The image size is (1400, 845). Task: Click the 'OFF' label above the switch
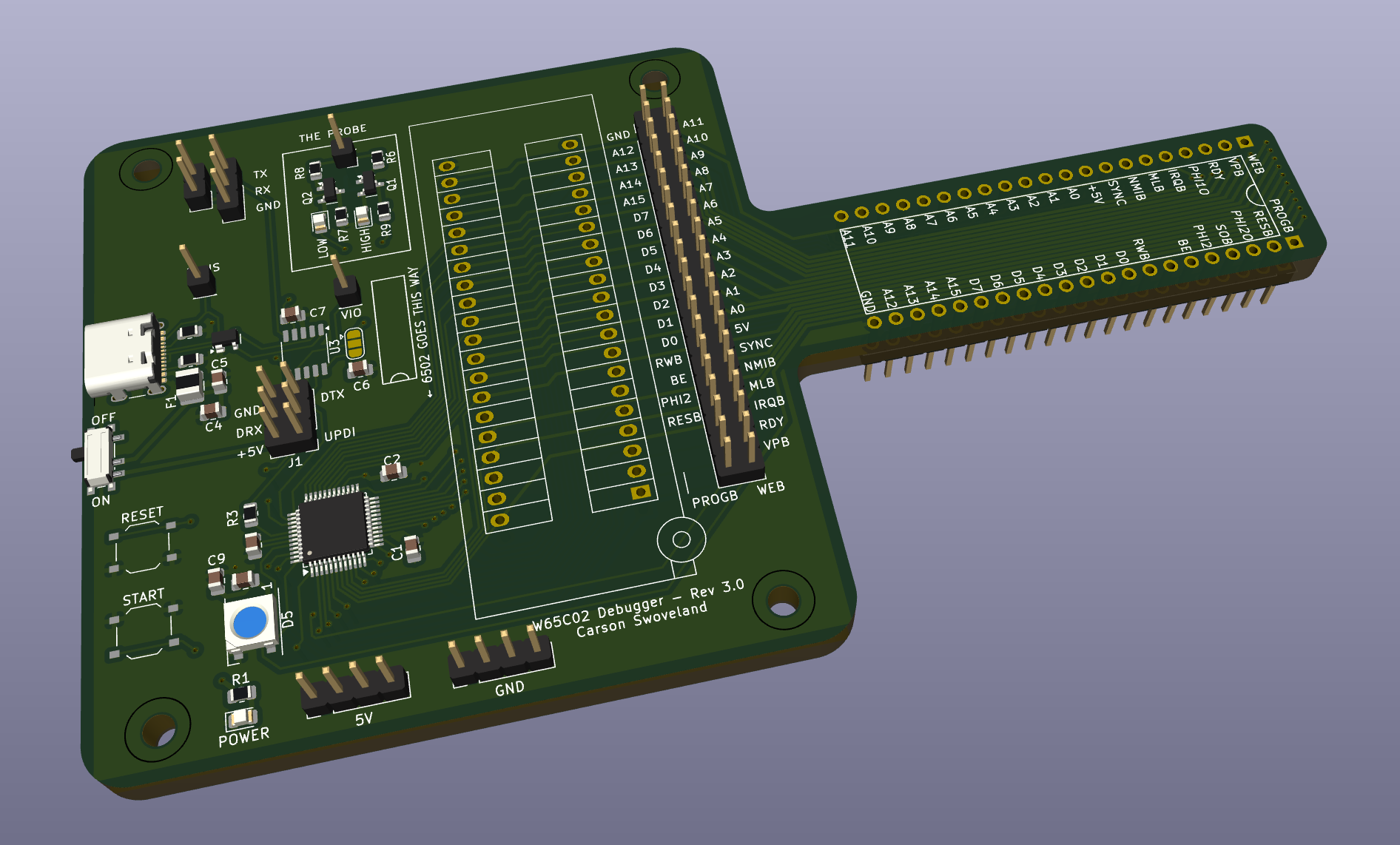pos(104,419)
